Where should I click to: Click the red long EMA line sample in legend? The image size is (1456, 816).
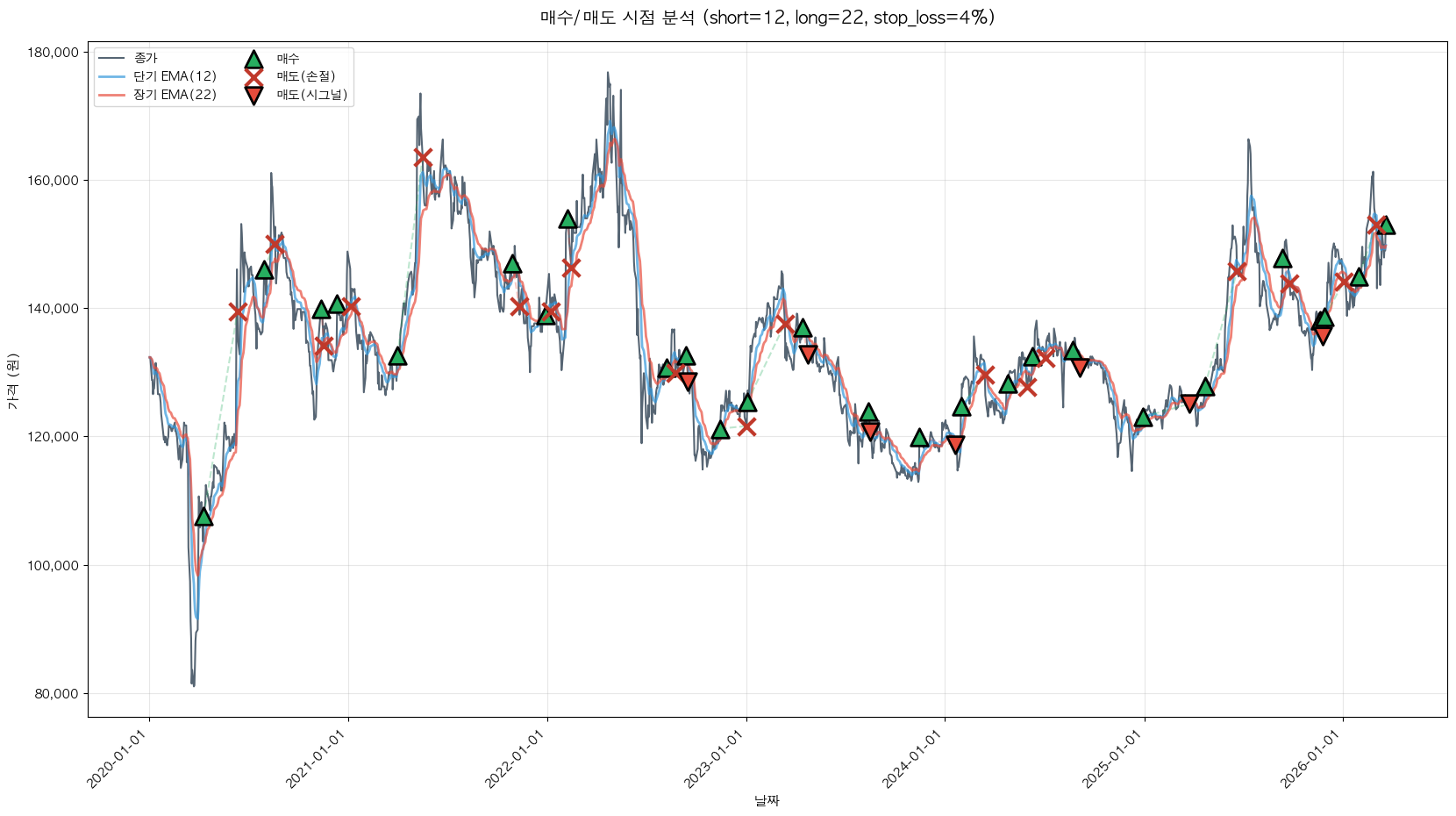pyautogui.click(x=112, y=95)
